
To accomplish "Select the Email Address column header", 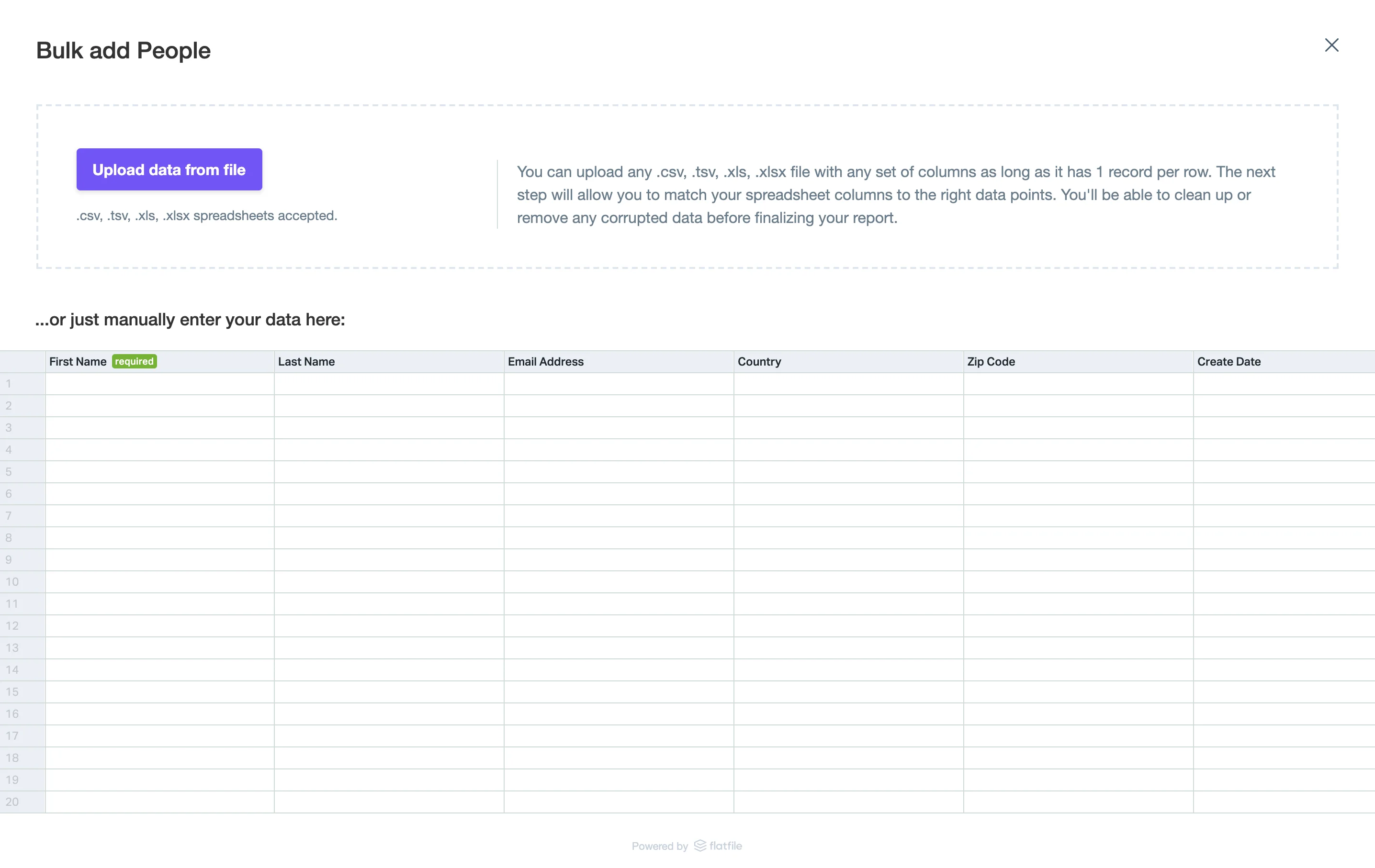I will pos(546,361).
